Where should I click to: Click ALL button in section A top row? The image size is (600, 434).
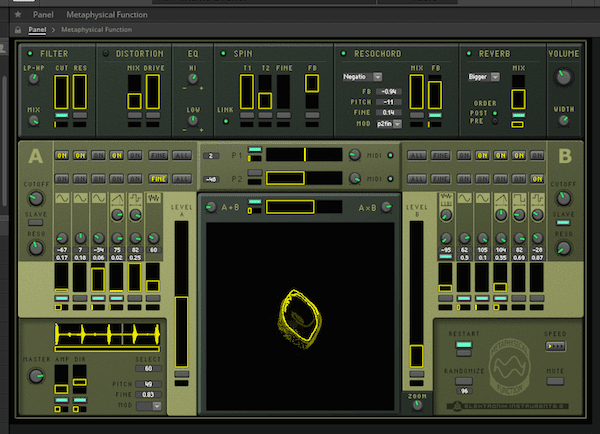181,155
